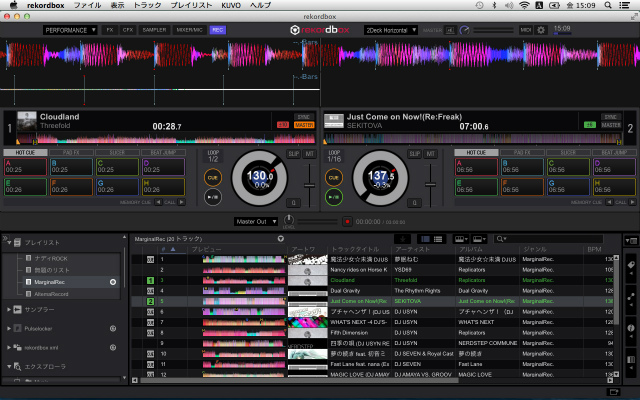
Task: Open the KUVO menu
Action: [231, 5]
